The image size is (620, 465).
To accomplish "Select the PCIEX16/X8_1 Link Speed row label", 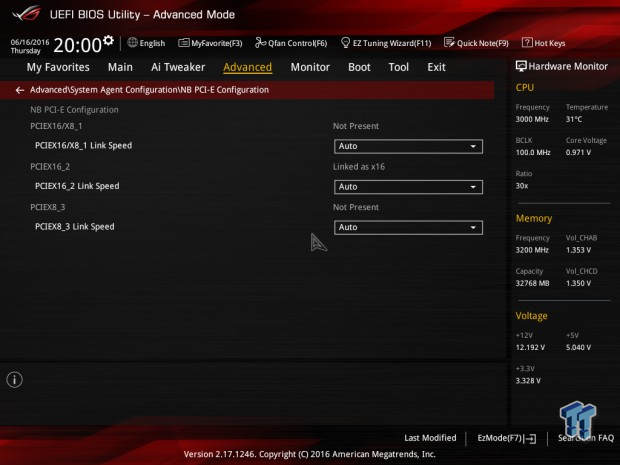I will pyautogui.click(x=83, y=146).
